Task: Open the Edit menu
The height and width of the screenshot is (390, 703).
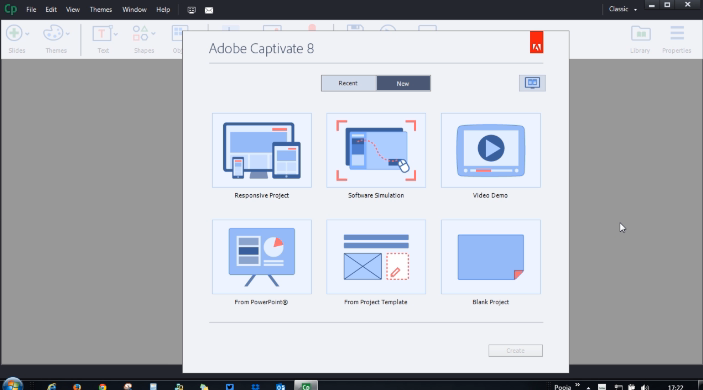Action: [51, 9]
